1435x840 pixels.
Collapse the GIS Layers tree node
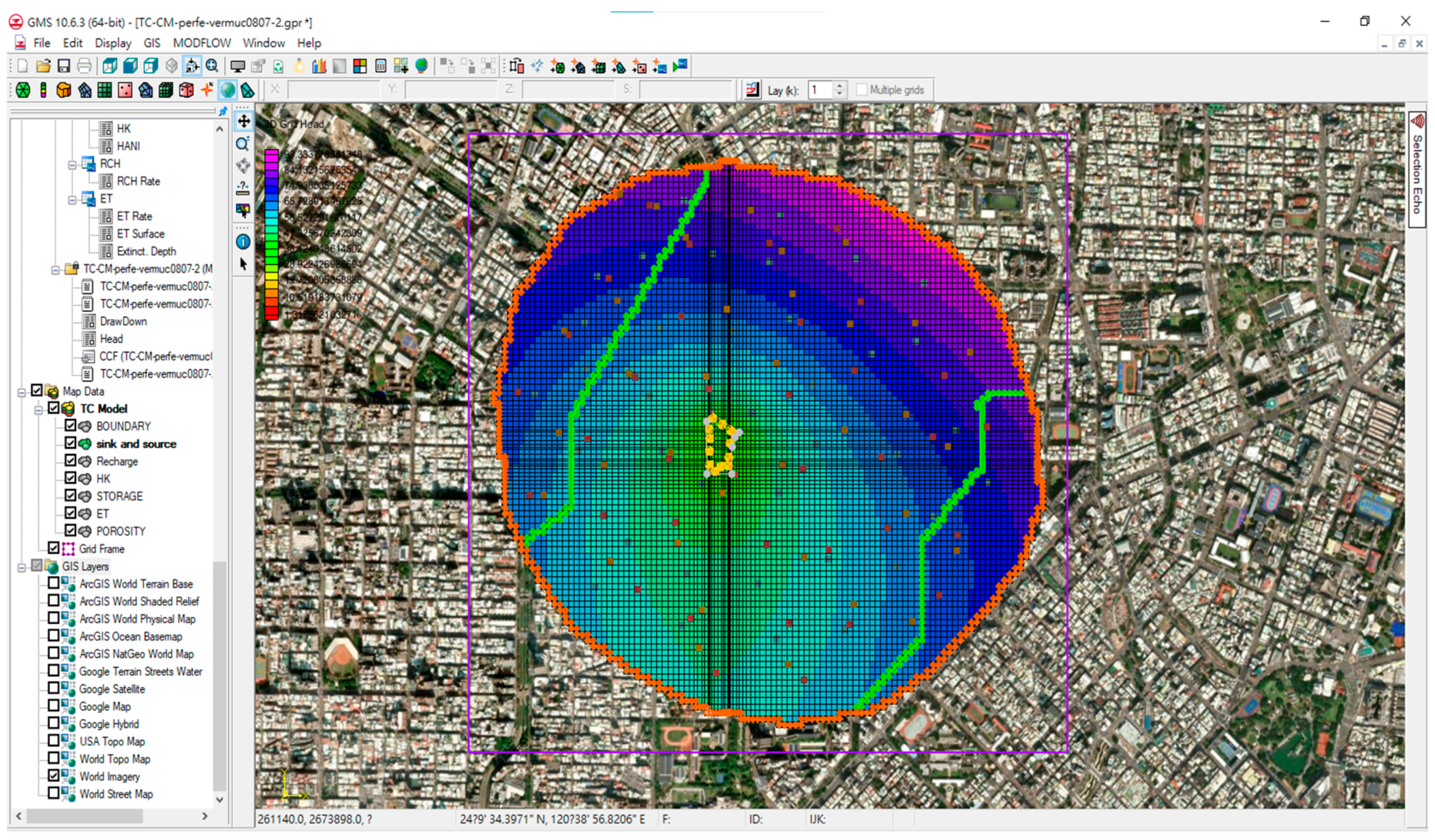[x=22, y=568]
